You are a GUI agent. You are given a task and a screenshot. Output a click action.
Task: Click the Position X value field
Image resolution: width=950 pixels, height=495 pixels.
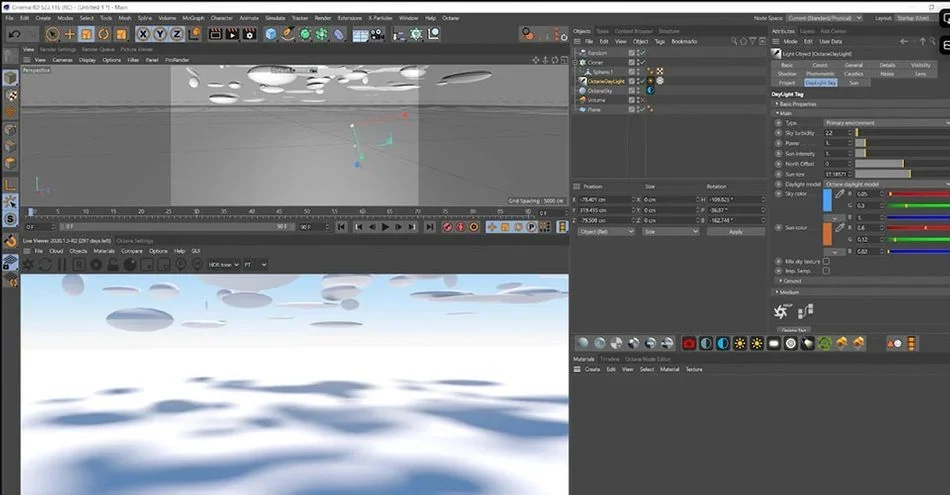pyautogui.click(x=606, y=199)
